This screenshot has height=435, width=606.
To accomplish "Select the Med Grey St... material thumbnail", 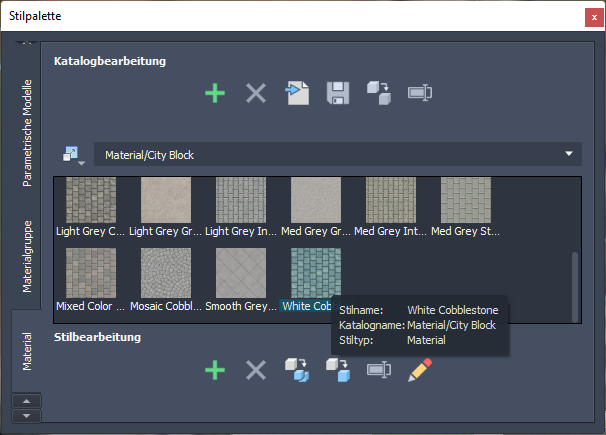I will pyautogui.click(x=466, y=200).
